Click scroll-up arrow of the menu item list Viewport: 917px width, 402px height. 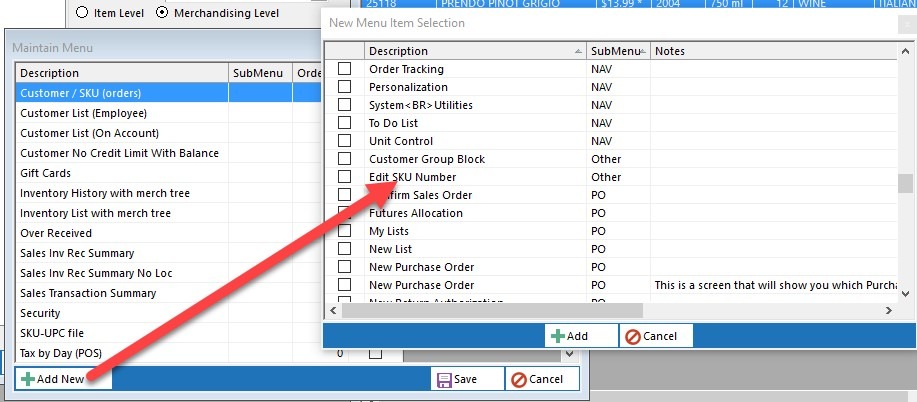click(x=905, y=52)
